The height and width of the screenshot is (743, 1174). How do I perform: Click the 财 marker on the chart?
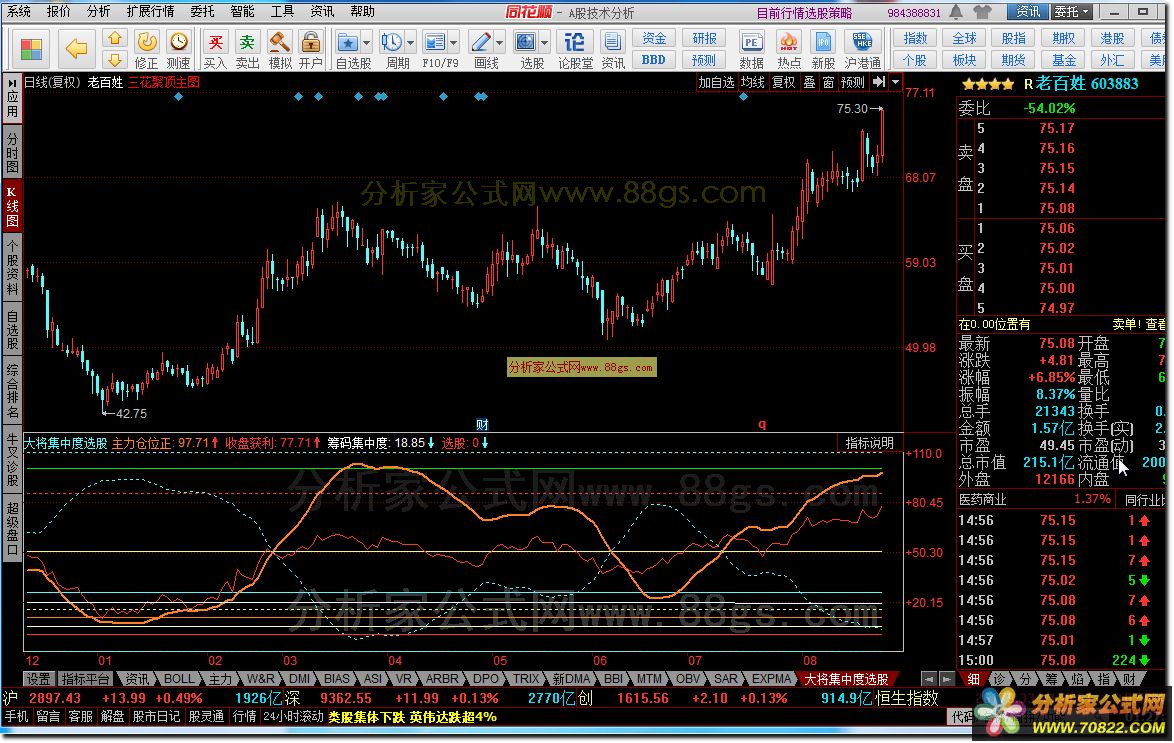coord(482,425)
